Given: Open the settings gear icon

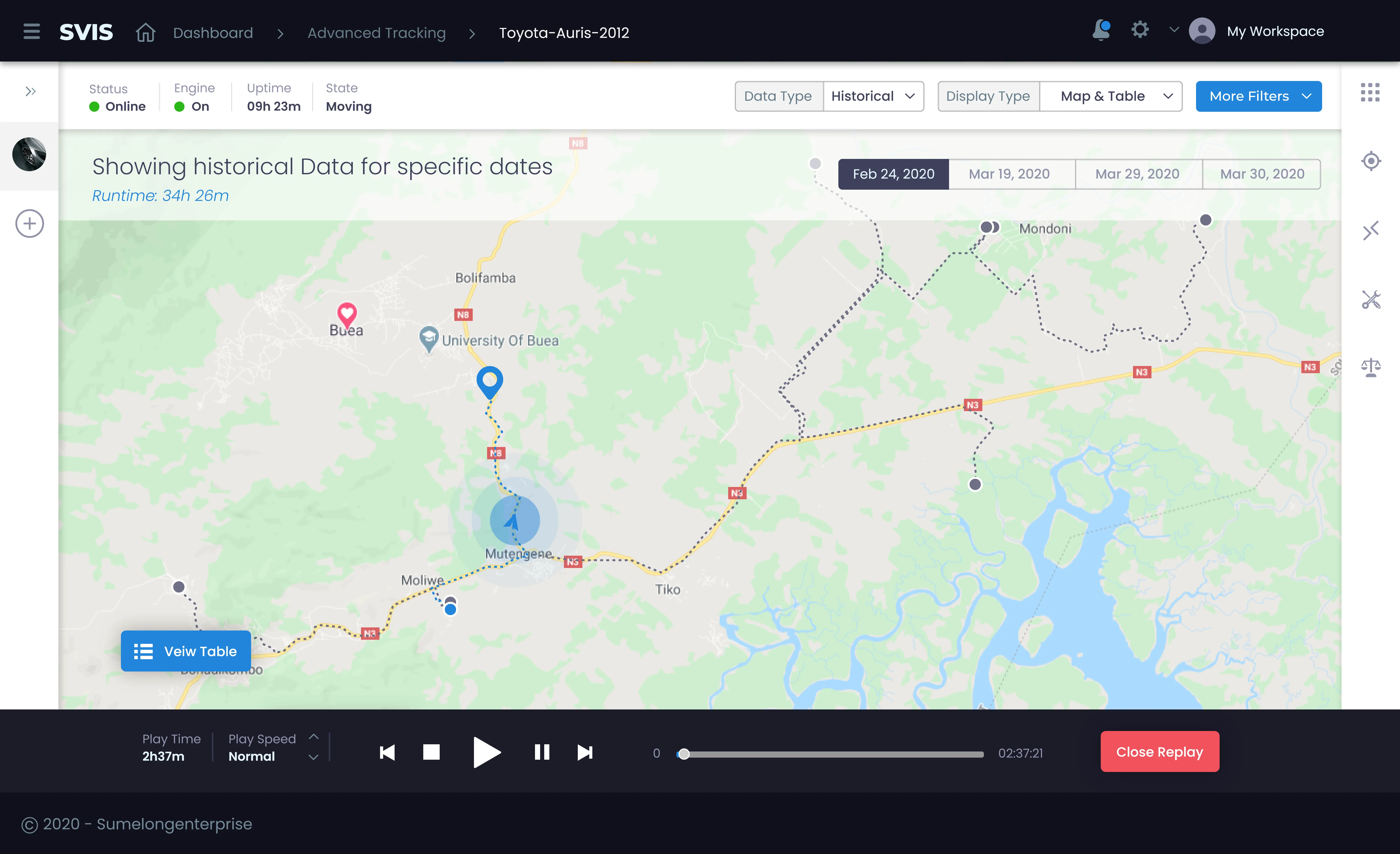Looking at the screenshot, I should pos(1139,29).
